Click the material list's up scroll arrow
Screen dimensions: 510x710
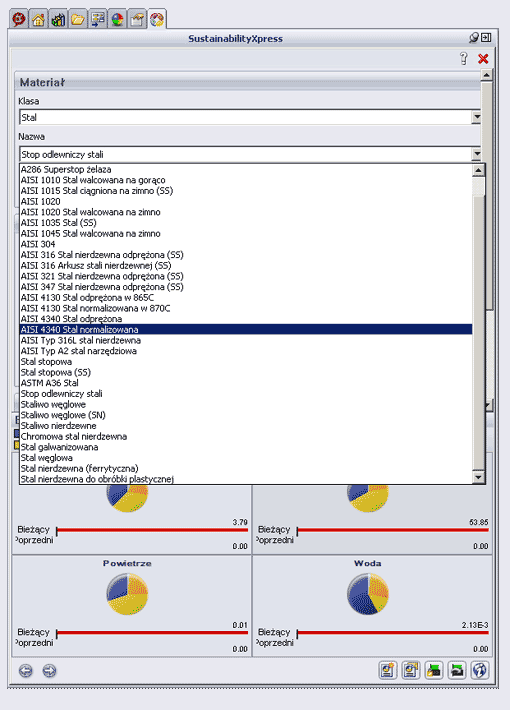tap(478, 171)
